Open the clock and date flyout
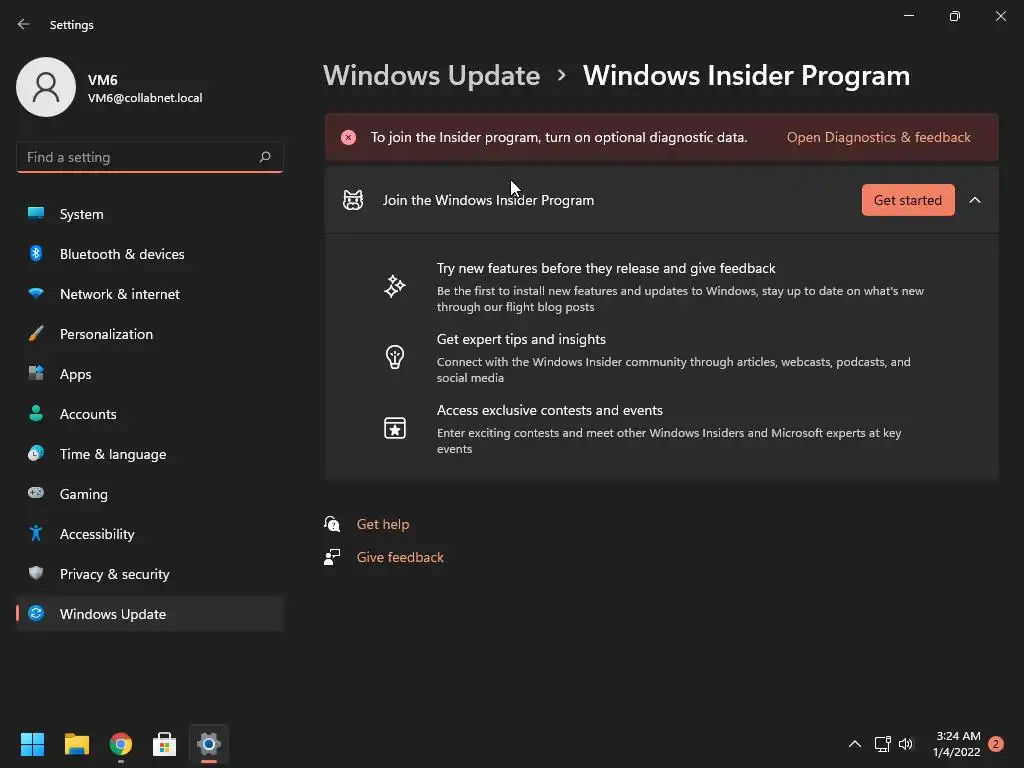Image resolution: width=1024 pixels, height=768 pixels. tap(957, 744)
